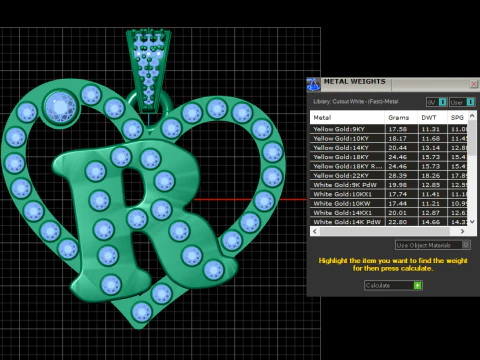Click the 18.26 DWT cell
The height and width of the screenshot is (360, 480).
pyautogui.click(x=432, y=176)
